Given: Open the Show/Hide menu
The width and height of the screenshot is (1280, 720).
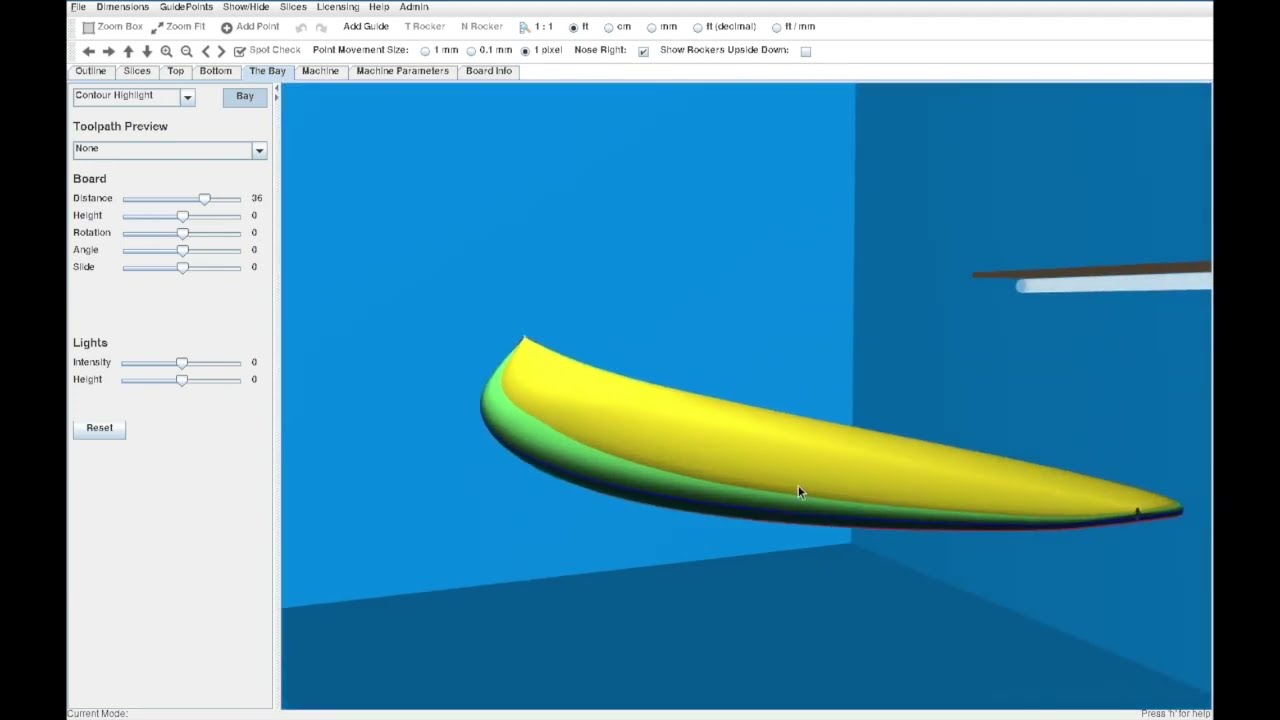Looking at the screenshot, I should 246,7.
